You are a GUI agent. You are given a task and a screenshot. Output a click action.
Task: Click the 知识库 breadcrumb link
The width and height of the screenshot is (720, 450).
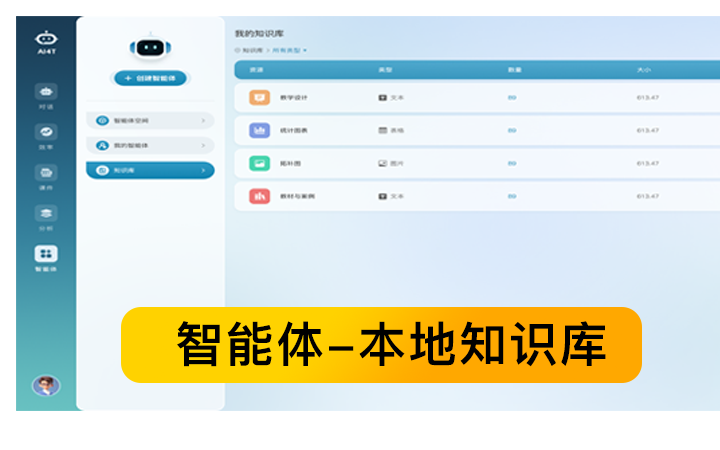coord(250,49)
